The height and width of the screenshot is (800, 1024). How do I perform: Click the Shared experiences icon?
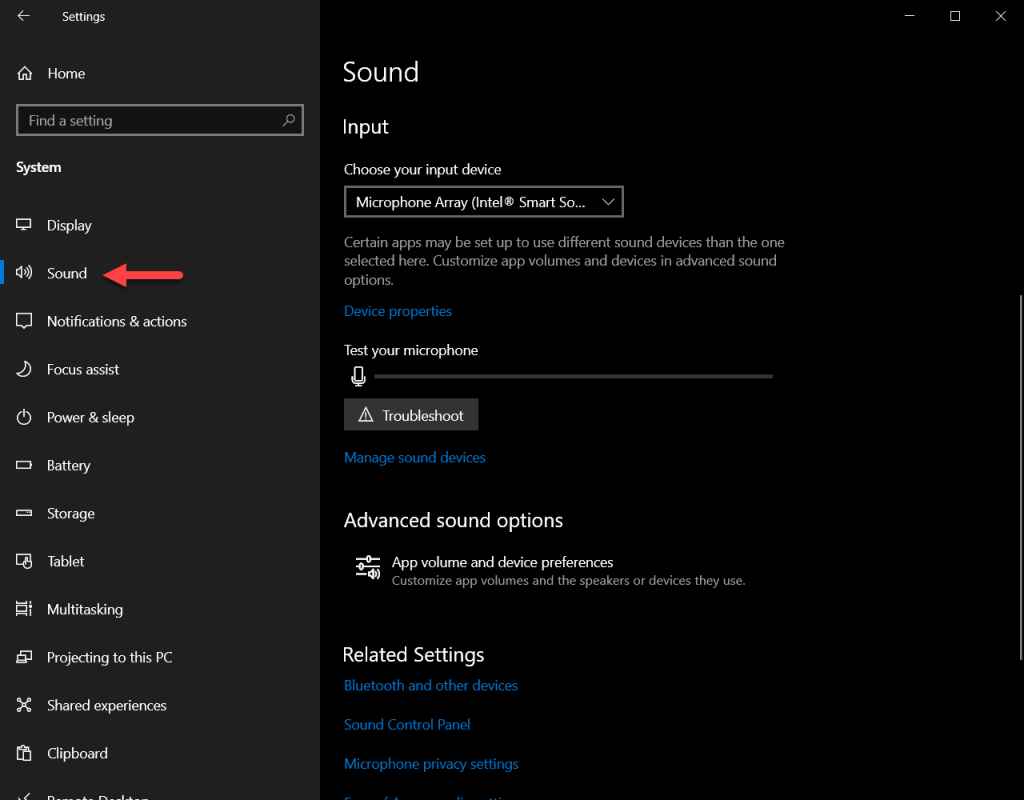[24, 705]
